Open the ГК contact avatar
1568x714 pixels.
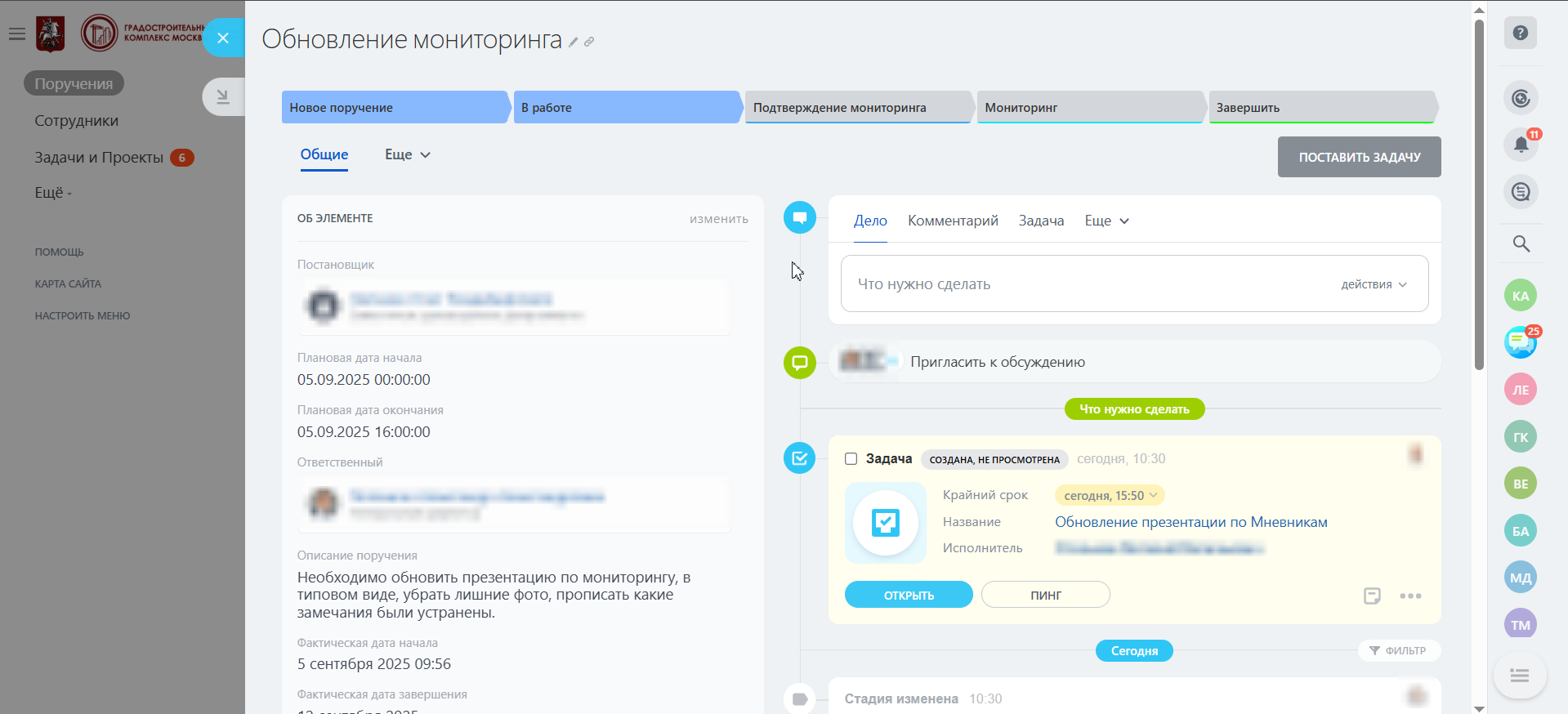1521,437
